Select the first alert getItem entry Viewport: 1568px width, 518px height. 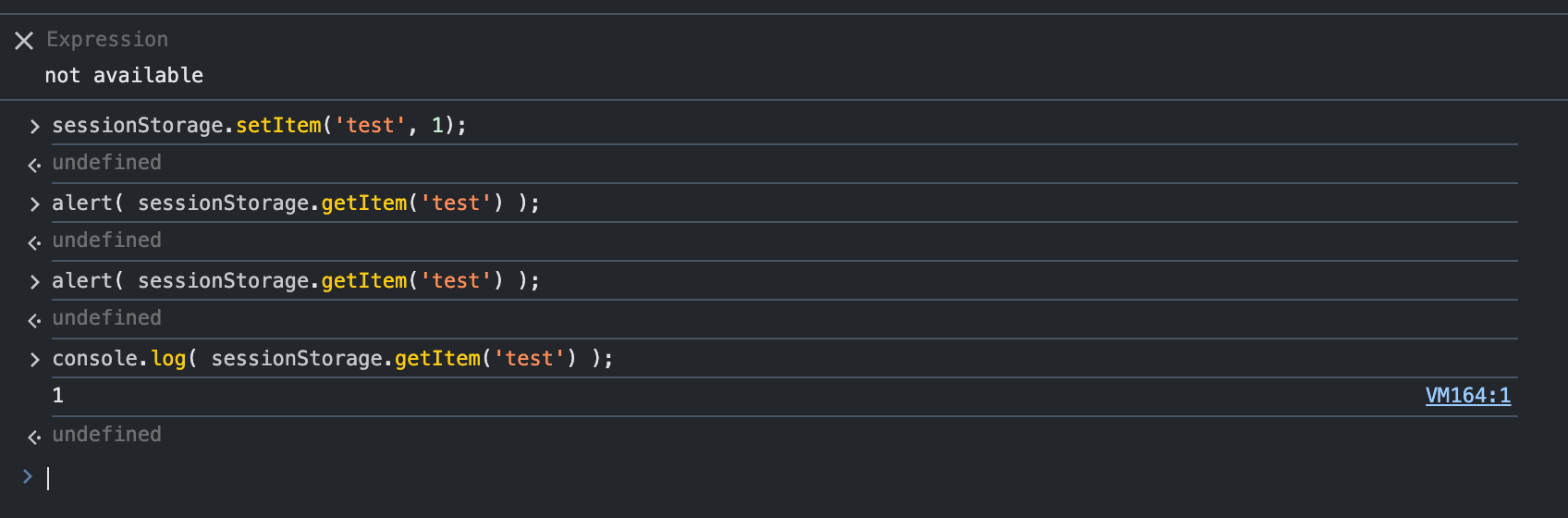[x=296, y=203]
